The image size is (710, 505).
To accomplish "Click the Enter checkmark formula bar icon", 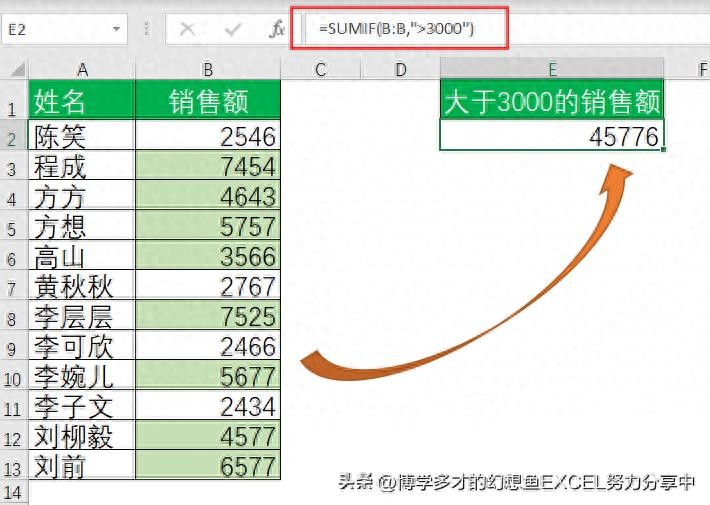I will point(232,29).
